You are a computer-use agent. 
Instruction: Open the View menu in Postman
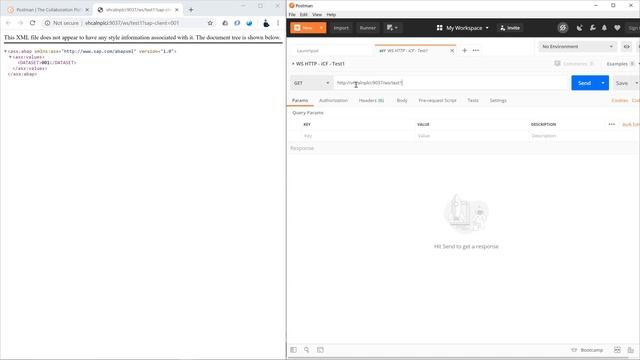(317, 14)
